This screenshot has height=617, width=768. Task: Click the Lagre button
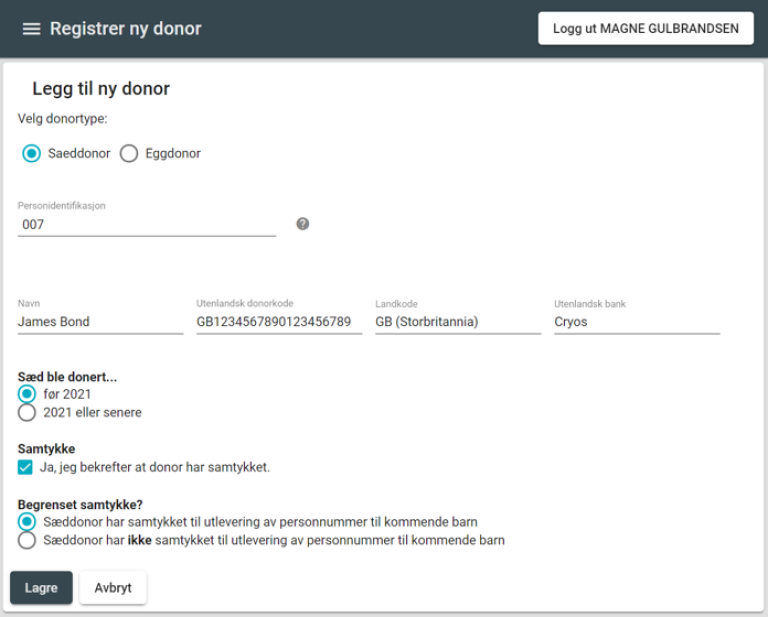(x=41, y=588)
